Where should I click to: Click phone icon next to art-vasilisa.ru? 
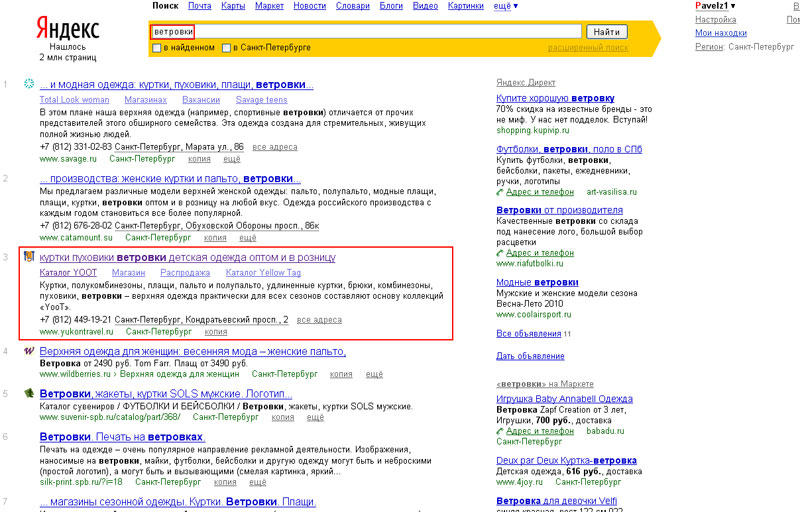(500, 192)
